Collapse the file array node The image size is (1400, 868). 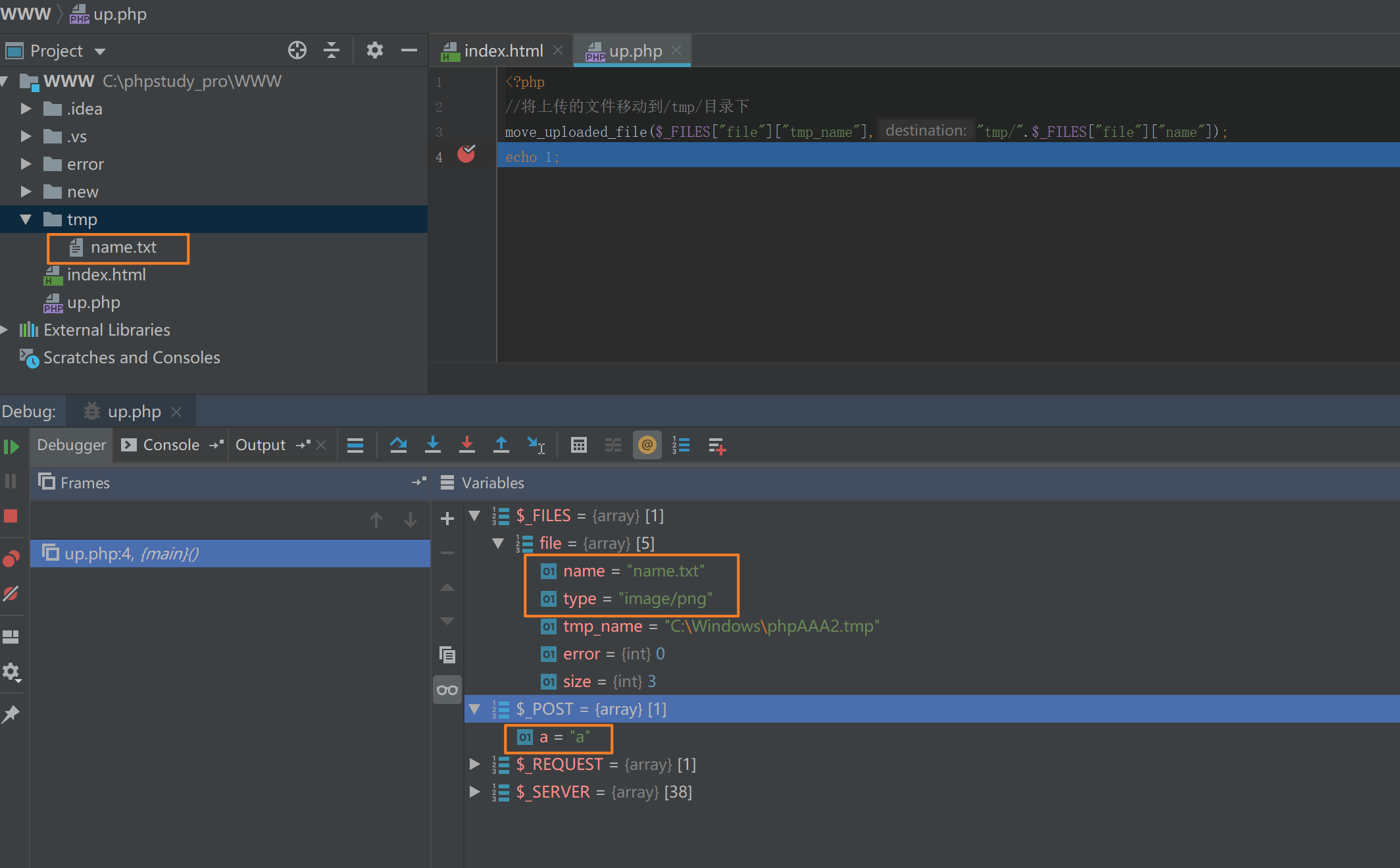[x=498, y=544]
